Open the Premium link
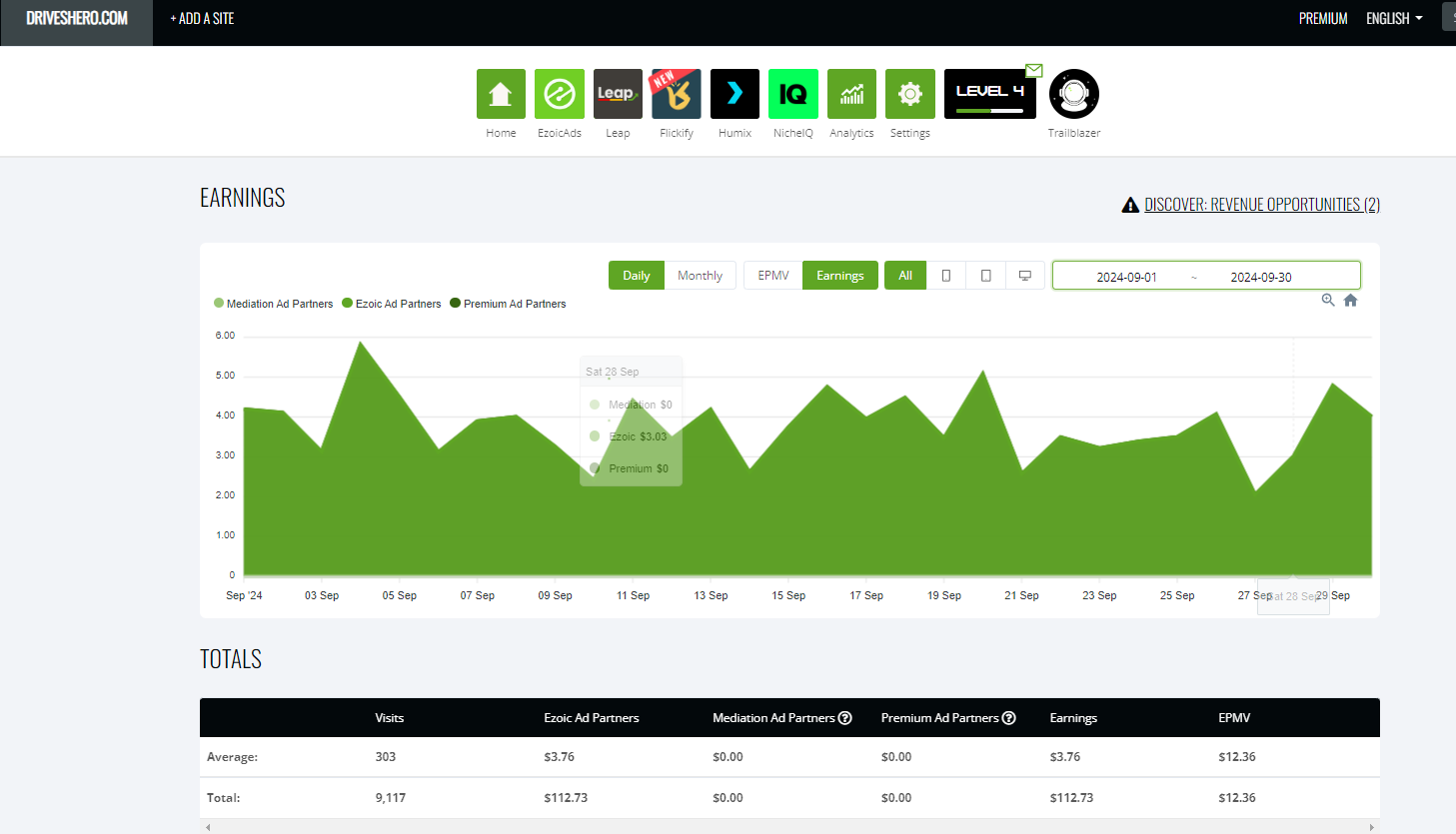Viewport: 1456px width, 834px height. (x=1323, y=19)
